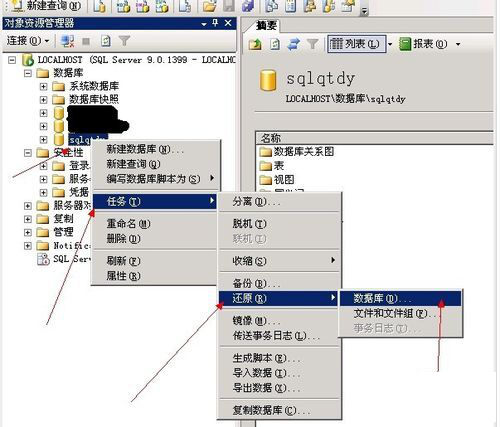Choose 备份(B)... in tasks submenu
500x427 pixels.
click(x=279, y=283)
